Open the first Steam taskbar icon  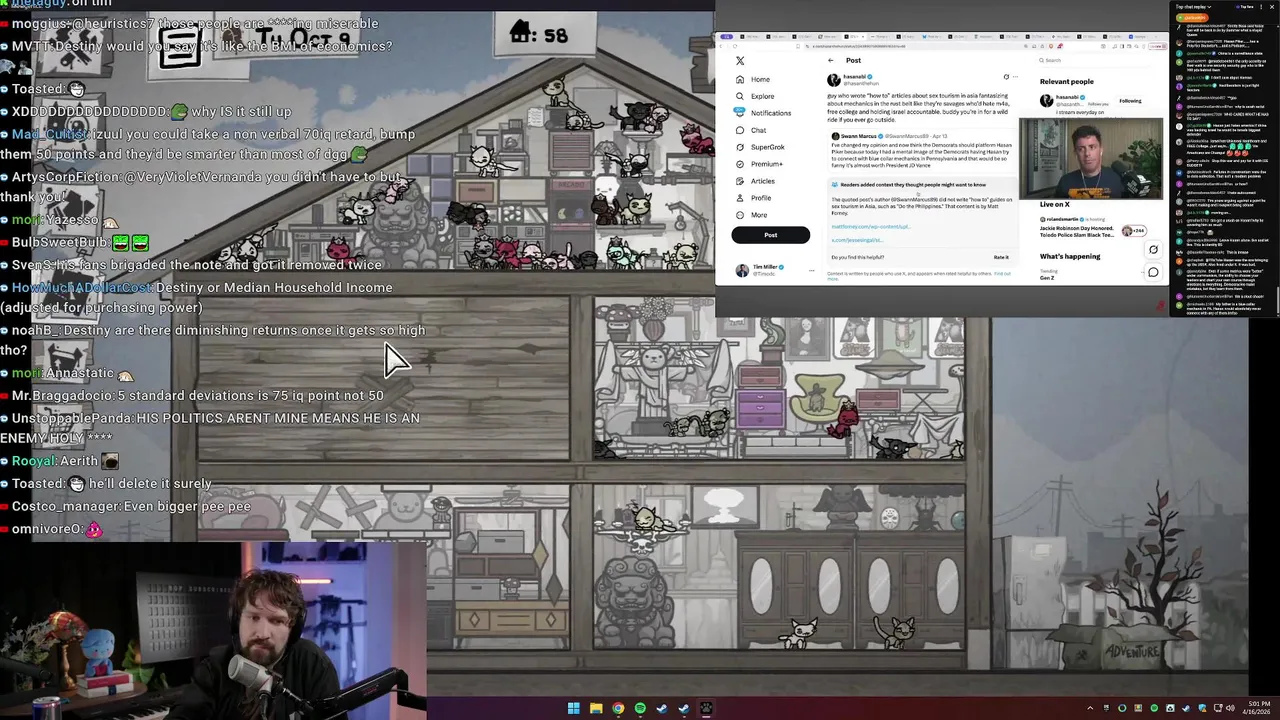coord(662,709)
